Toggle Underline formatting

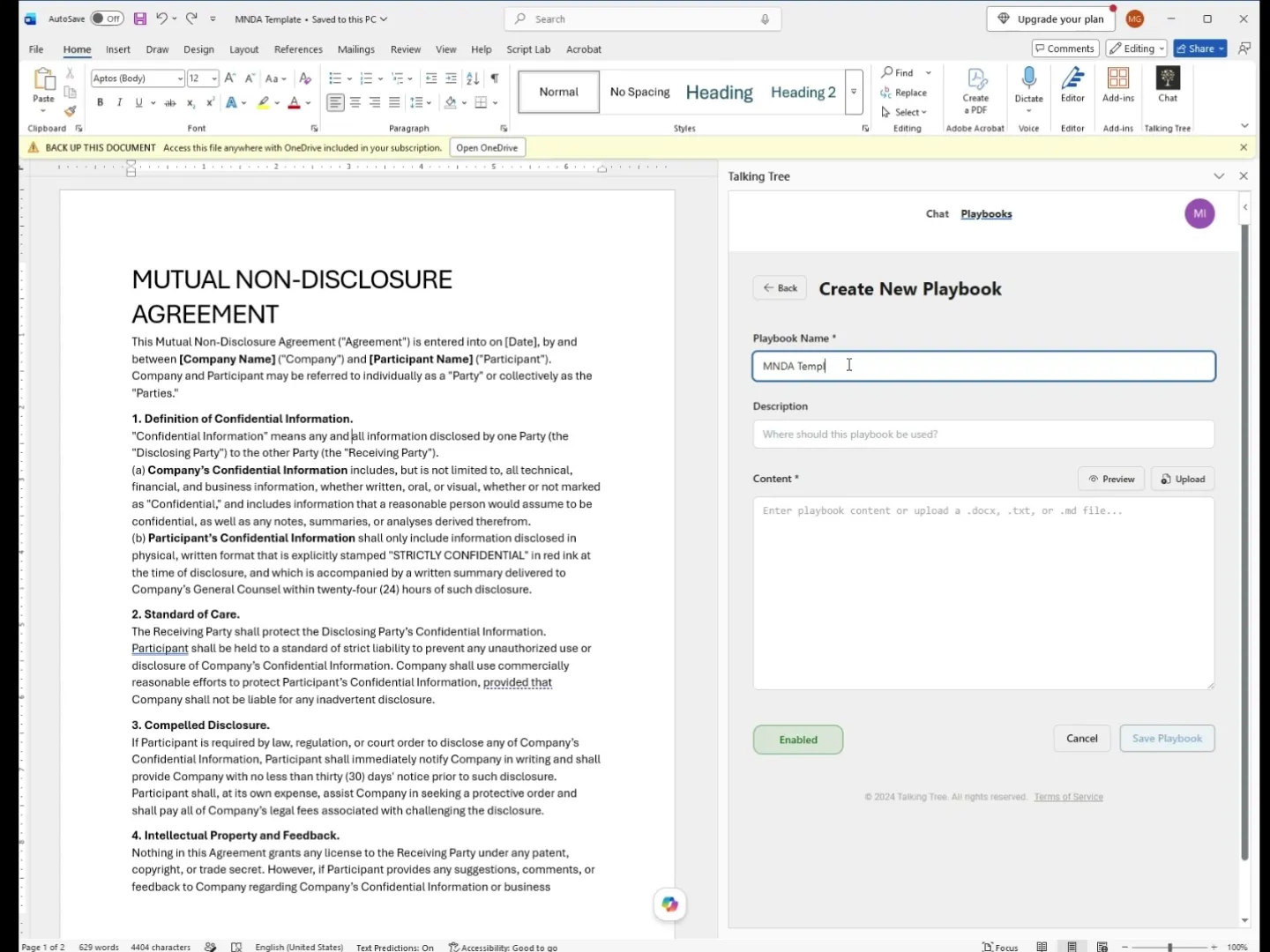(x=138, y=103)
